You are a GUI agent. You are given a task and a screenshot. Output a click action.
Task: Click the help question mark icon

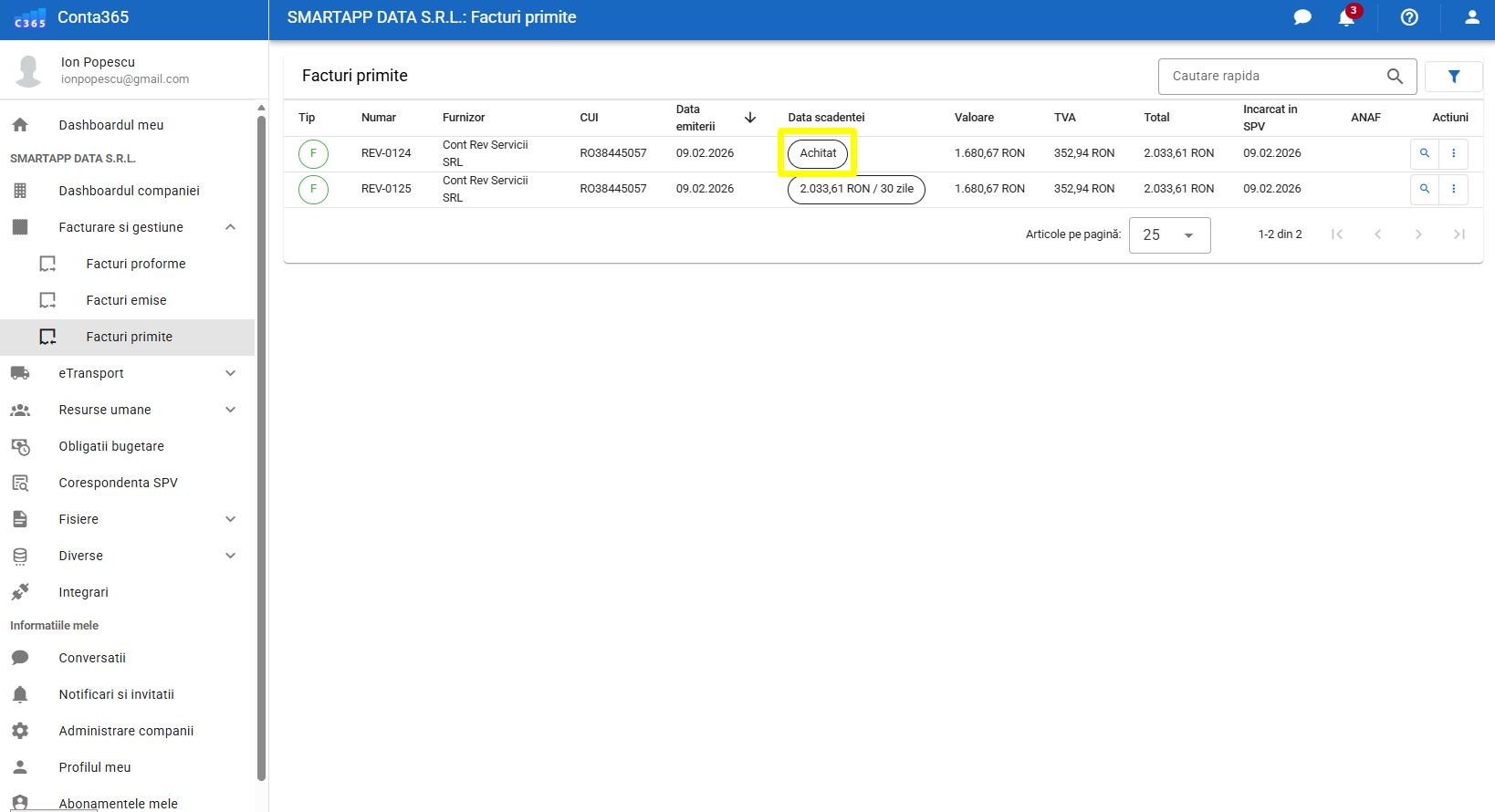pyautogui.click(x=1409, y=17)
